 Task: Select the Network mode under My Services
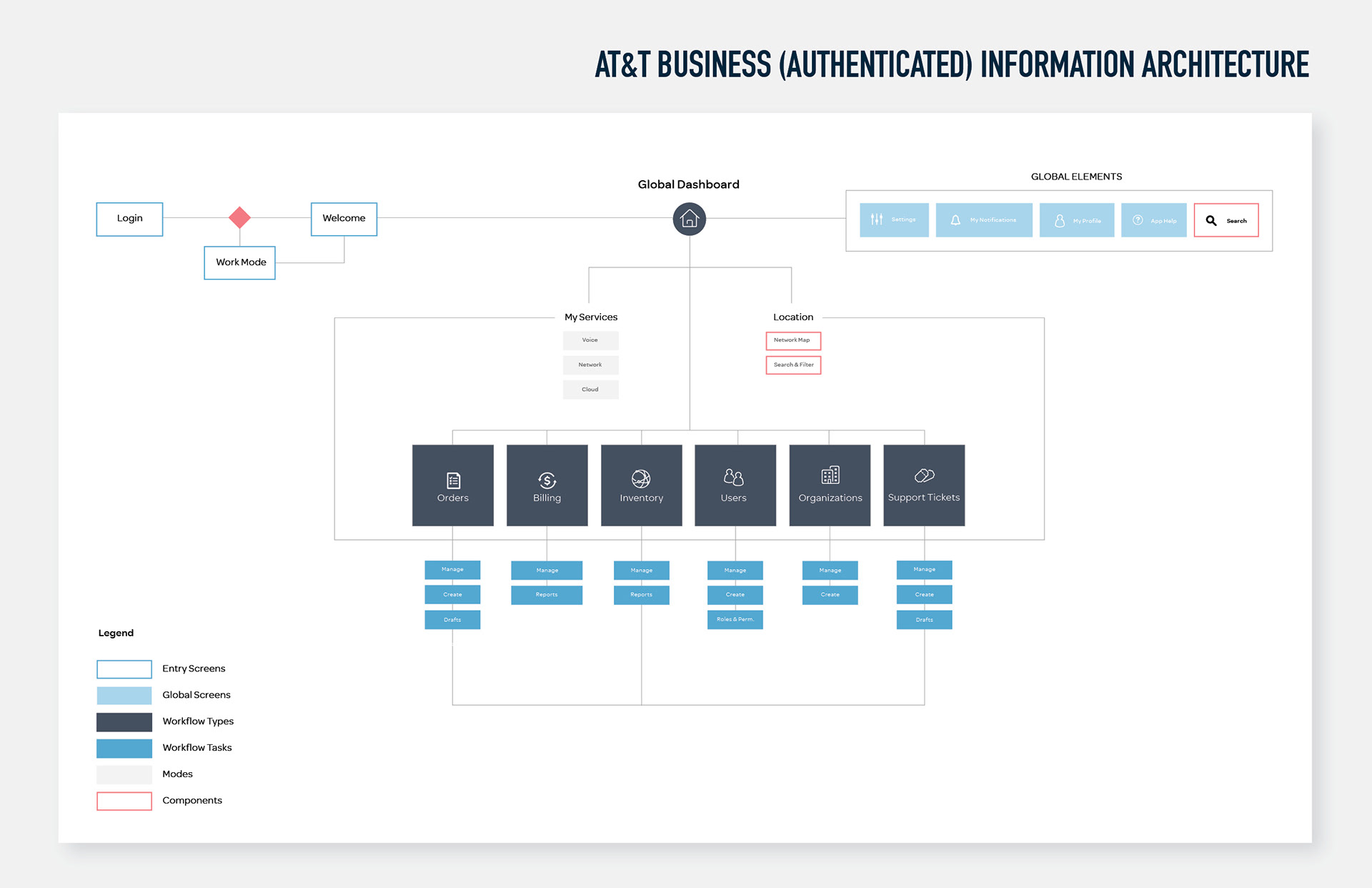pos(590,365)
